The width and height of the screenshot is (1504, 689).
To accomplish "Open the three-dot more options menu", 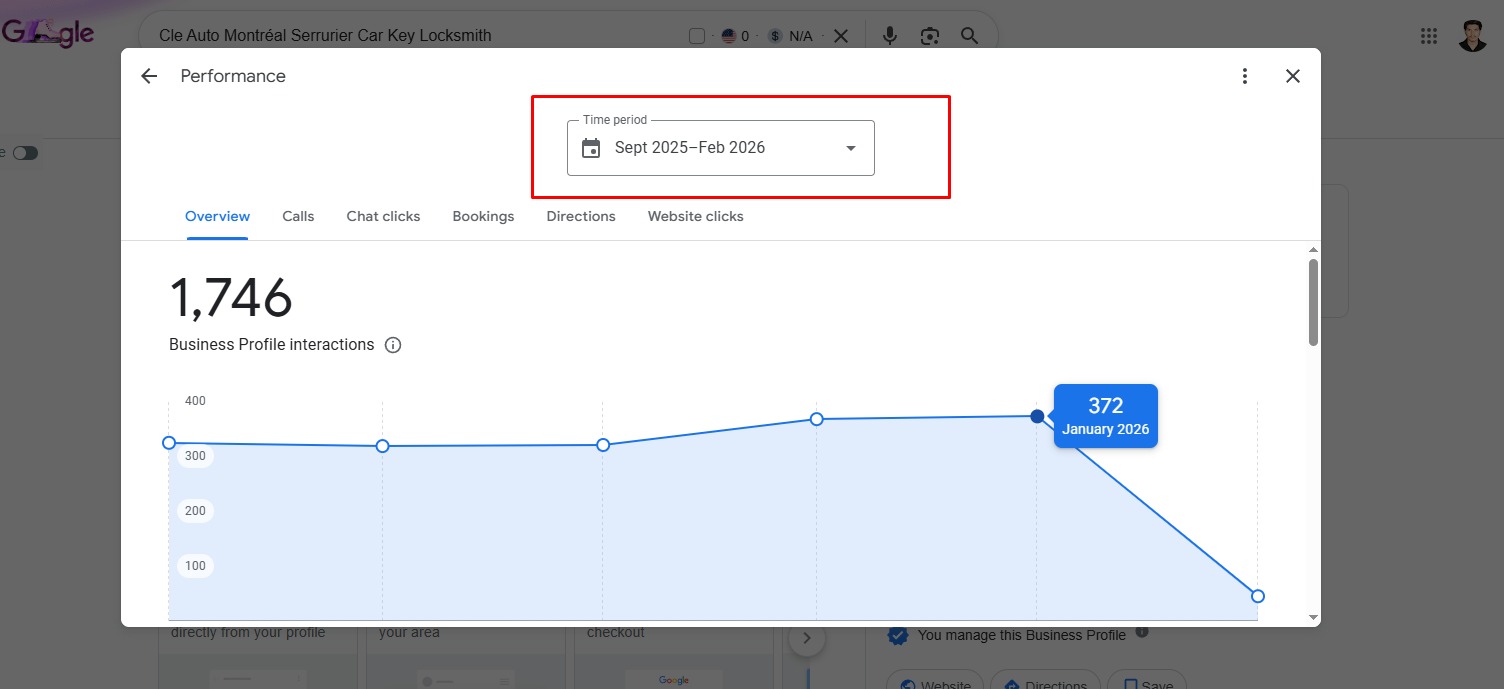I will (1245, 76).
